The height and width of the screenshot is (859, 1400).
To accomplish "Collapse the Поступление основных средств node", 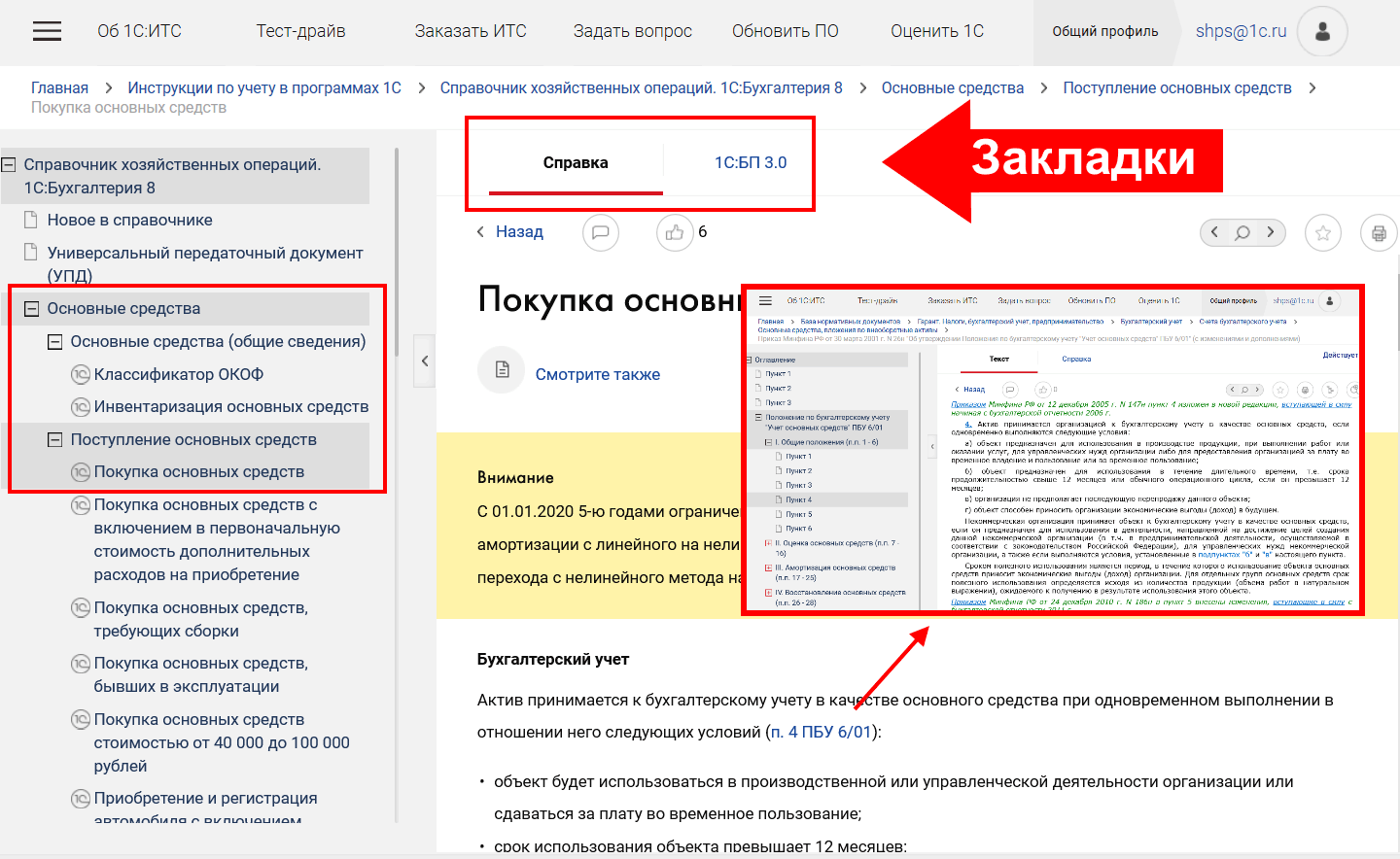I will [x=55, y=439].
